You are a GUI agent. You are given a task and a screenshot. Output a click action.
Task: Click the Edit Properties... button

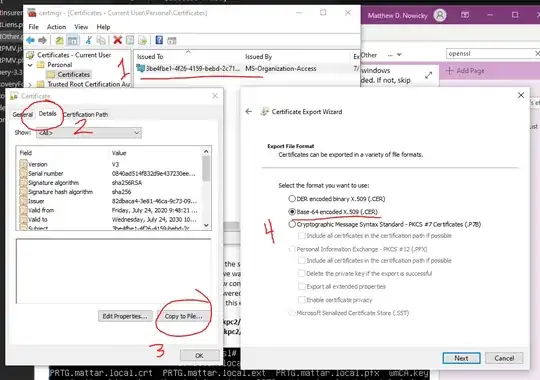coord(125,316)
